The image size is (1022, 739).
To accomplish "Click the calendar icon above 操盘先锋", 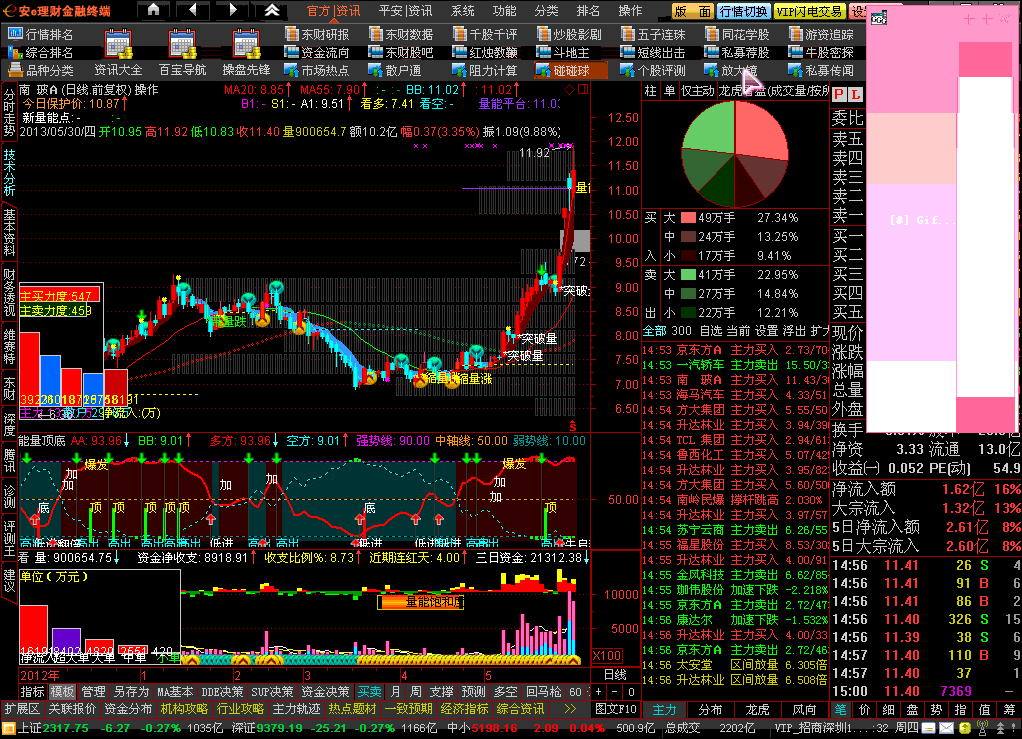I will pyautogui.click(x=246, y=44).
